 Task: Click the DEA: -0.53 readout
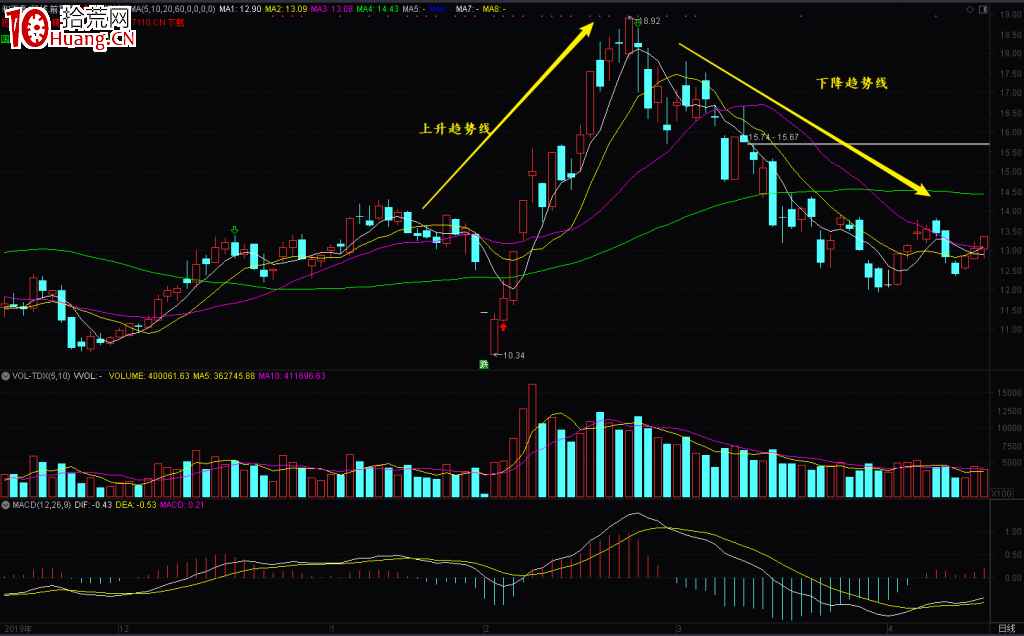[136, 505]
